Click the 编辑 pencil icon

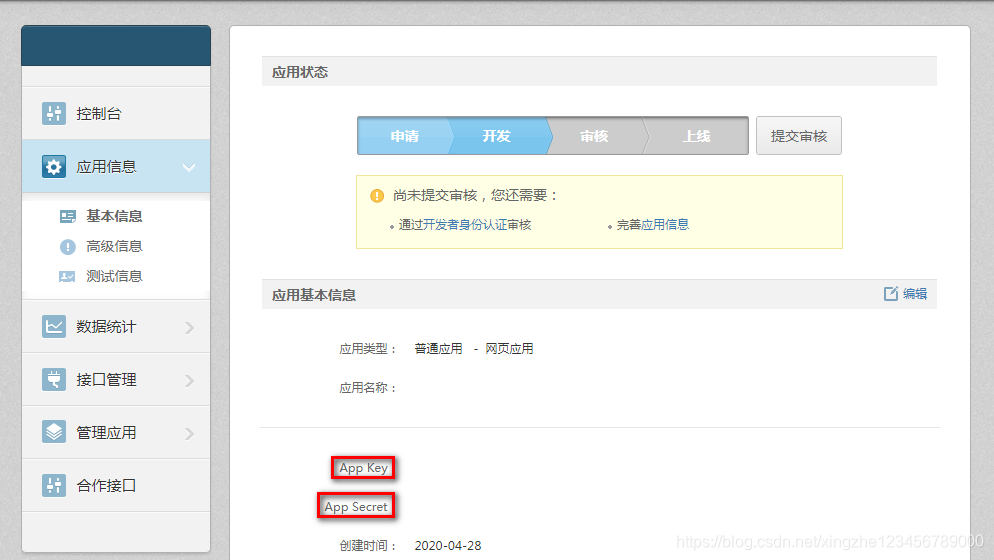click(891, 294)
